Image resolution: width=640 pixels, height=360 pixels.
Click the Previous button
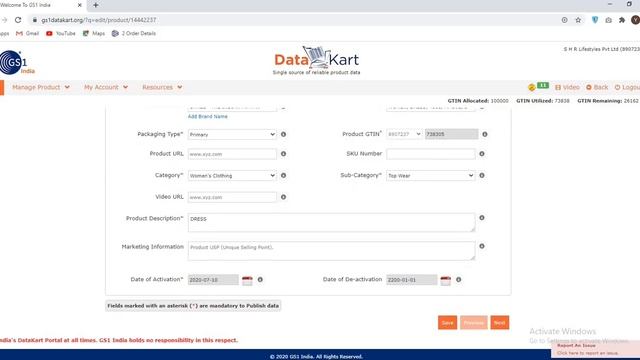473,322
